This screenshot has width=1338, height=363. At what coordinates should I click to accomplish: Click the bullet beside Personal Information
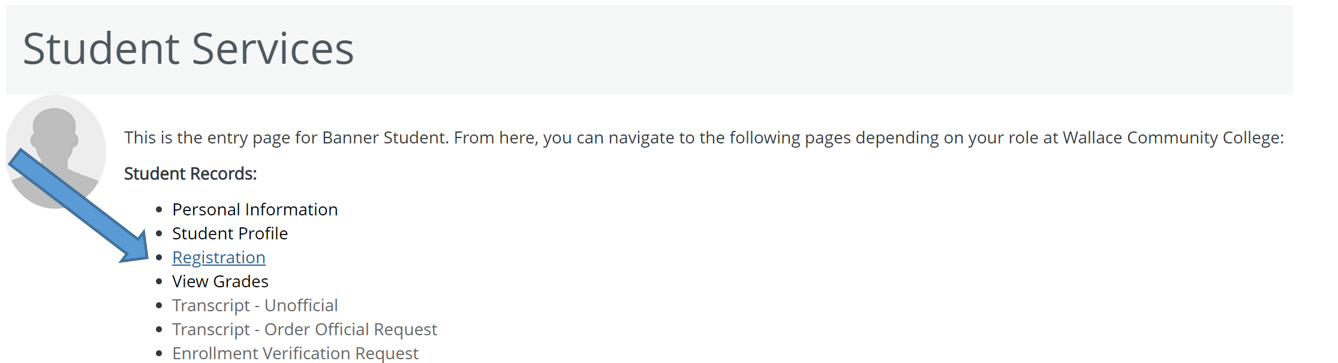click(x=160, y=210)
